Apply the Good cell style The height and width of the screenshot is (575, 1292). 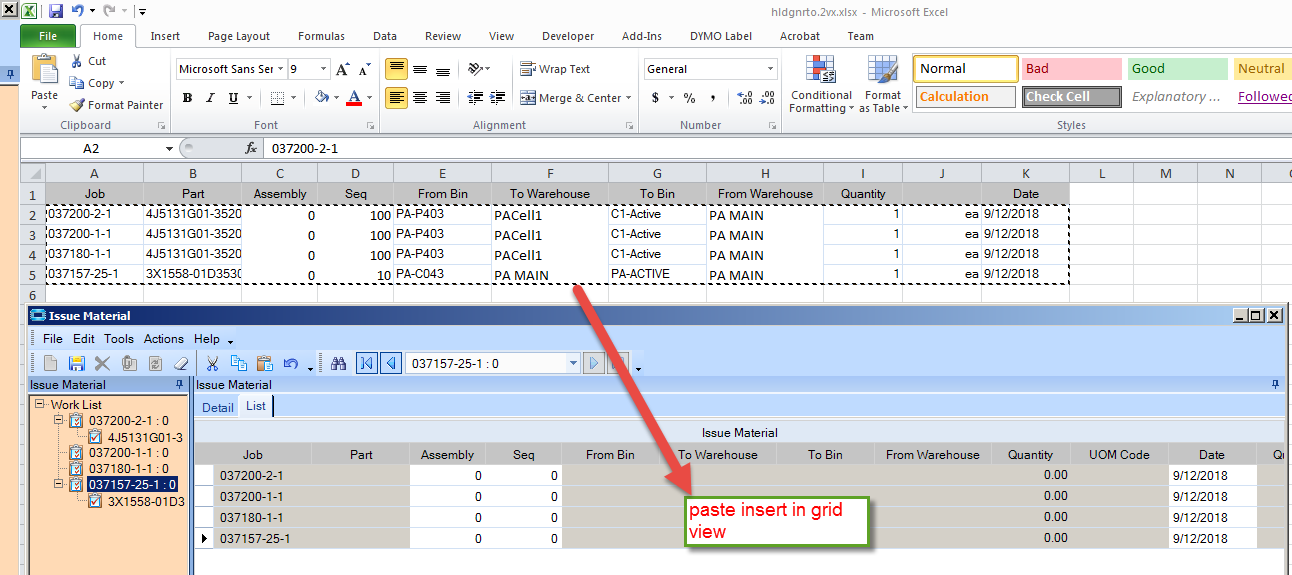[1177, 69]
